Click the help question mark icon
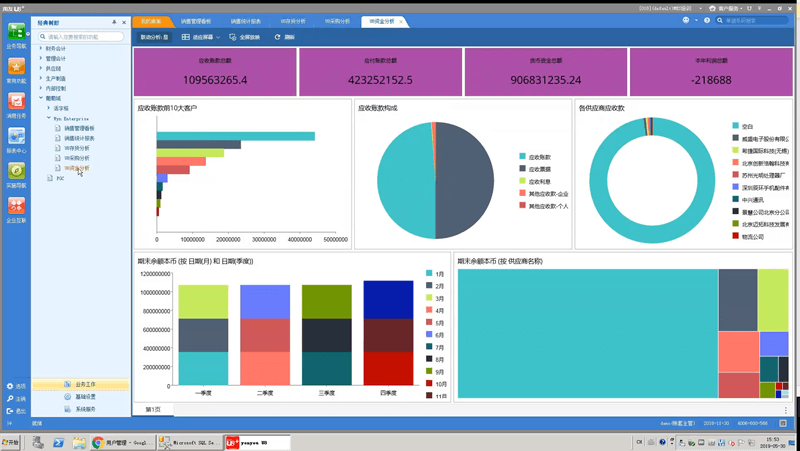Viewport: 800px width, 451px height. pyautogui.click(x=707, y=20)
